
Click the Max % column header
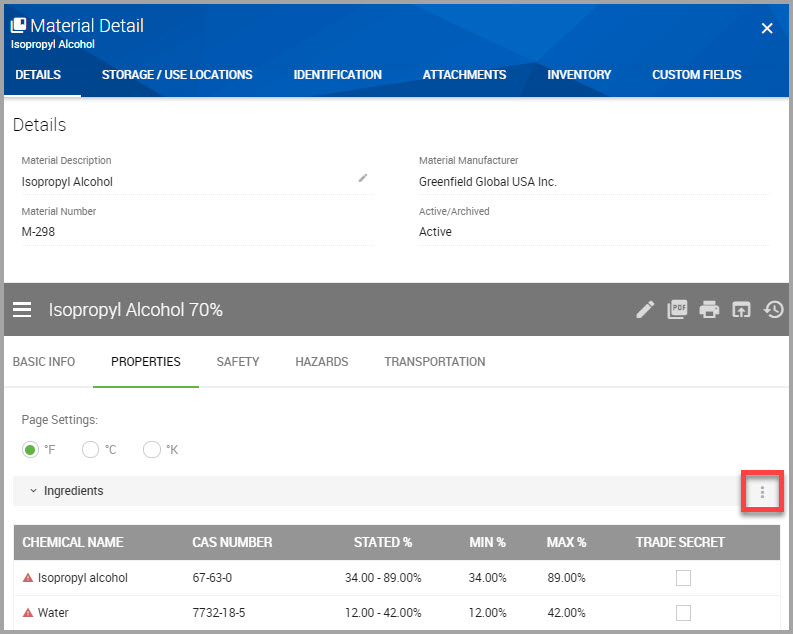(566, 542)
